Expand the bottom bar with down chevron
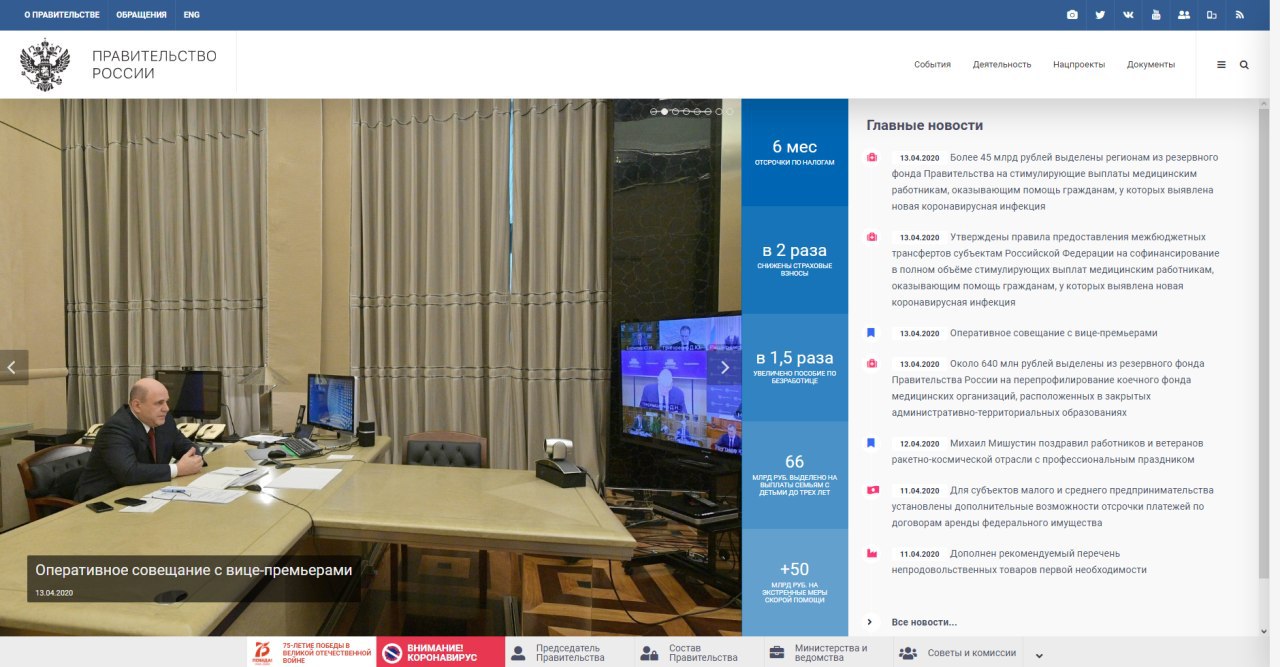Screen dimensions: 1280x667 [1039, 656]
